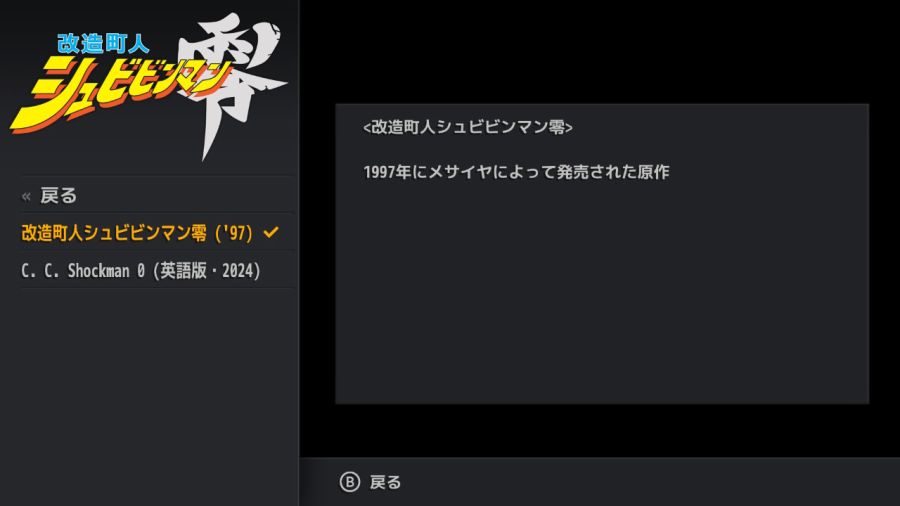This screenshot has height=506, width=900.
Task: Click the blue 改造町人 logo text
Action: 103,44
